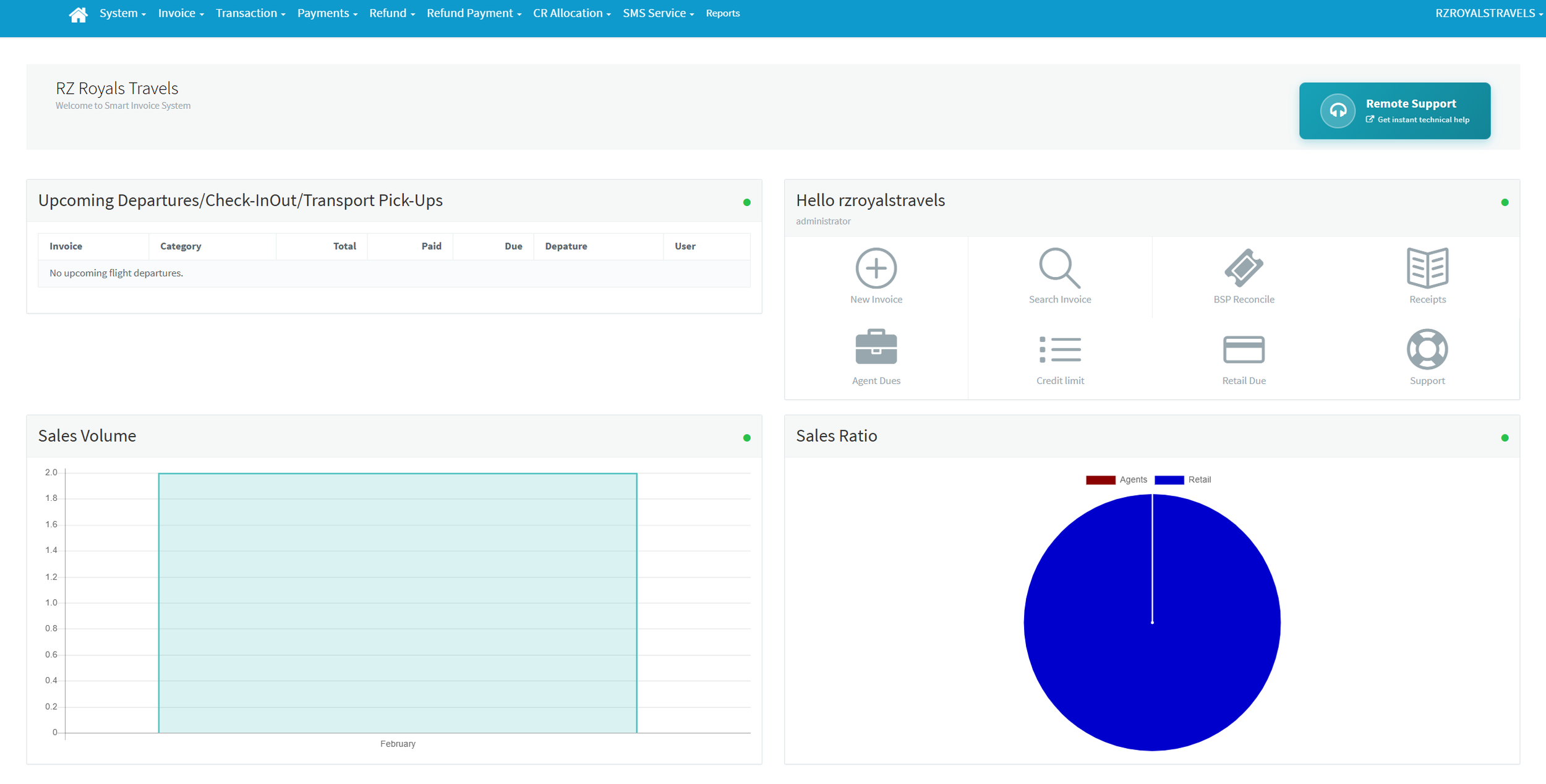Click the Home icon in navbar
This screenshot has width=1546, height=784.
78,14
